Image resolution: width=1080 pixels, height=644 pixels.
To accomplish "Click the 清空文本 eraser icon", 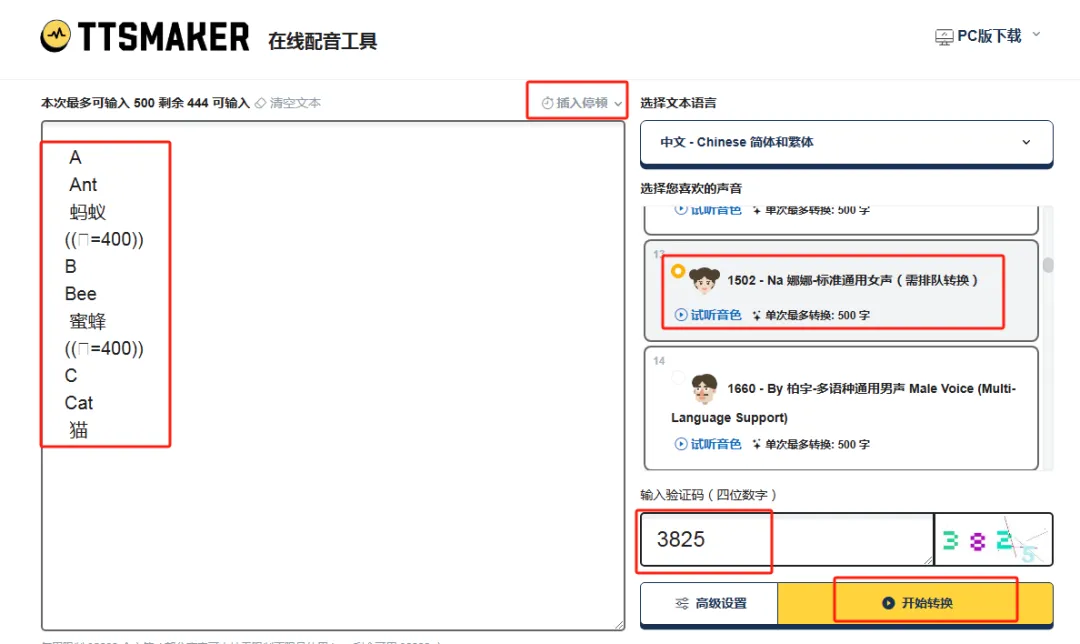I will (260, 103).
